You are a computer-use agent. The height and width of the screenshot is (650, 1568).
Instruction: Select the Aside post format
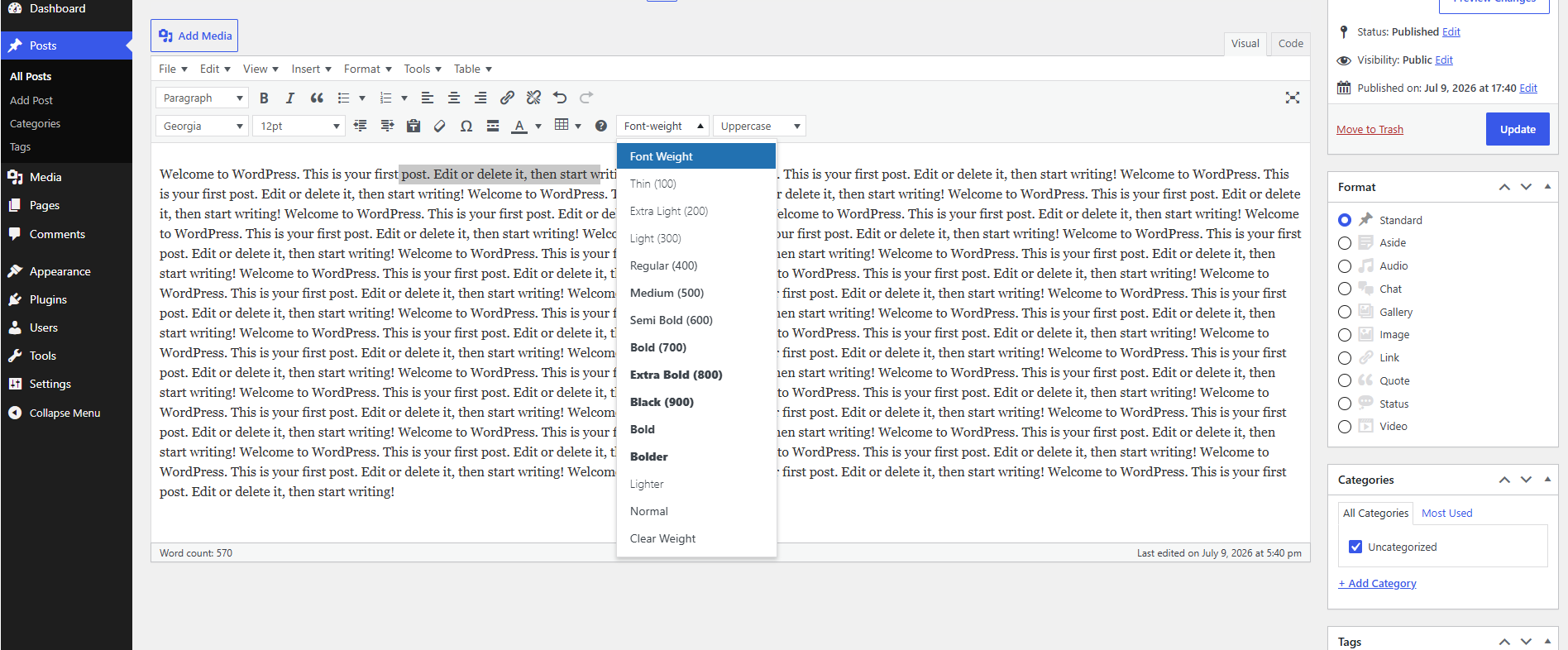point(1345,243)
